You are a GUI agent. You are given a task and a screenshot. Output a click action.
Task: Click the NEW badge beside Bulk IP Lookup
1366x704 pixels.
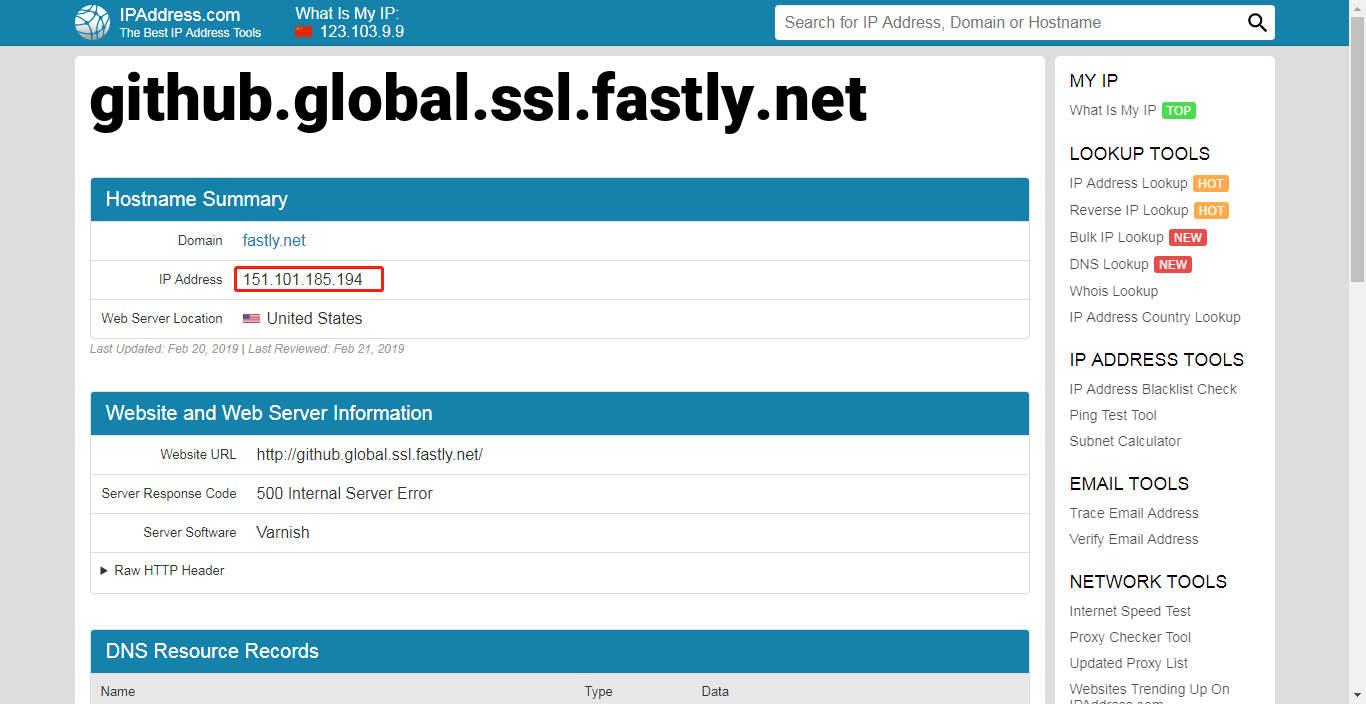[x=1188, y=238]
